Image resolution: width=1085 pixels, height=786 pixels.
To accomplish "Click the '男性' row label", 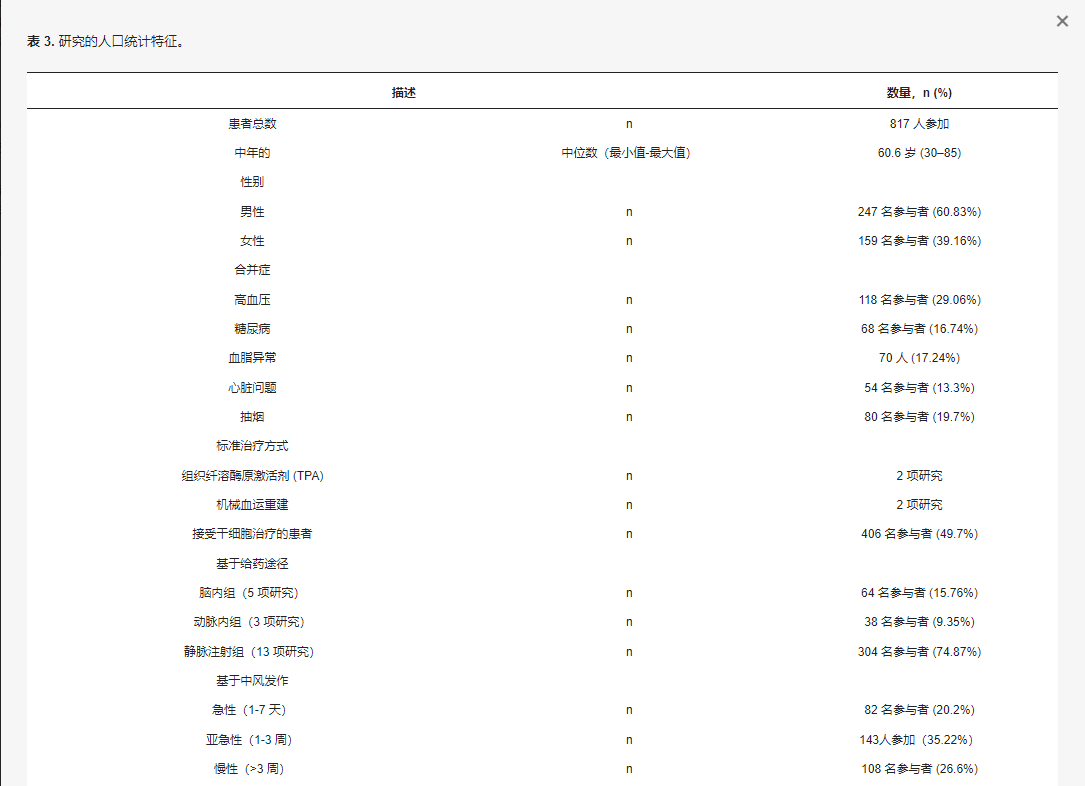I will [x=252, y=212].
